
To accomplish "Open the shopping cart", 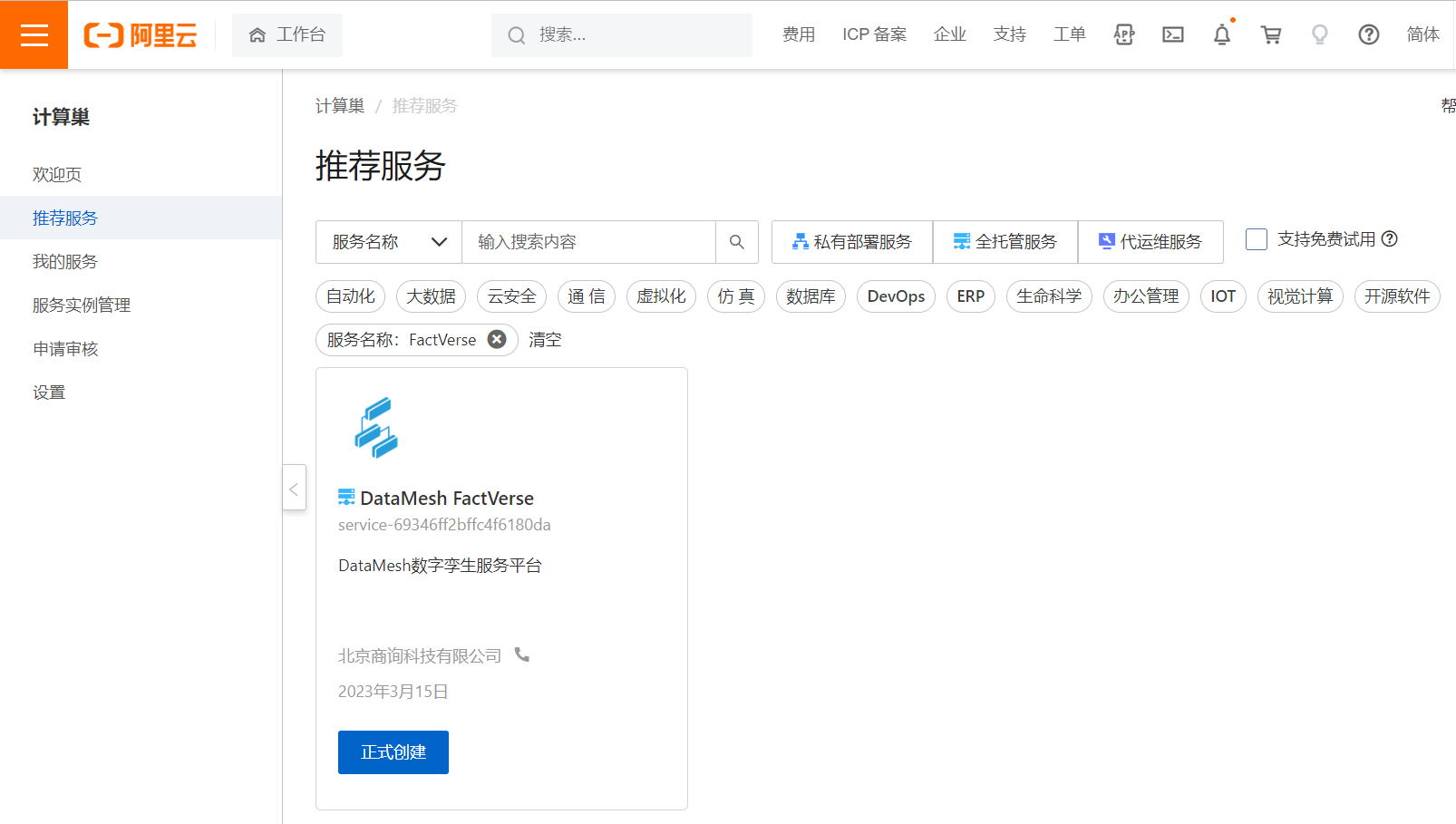I will [1271, 34].
